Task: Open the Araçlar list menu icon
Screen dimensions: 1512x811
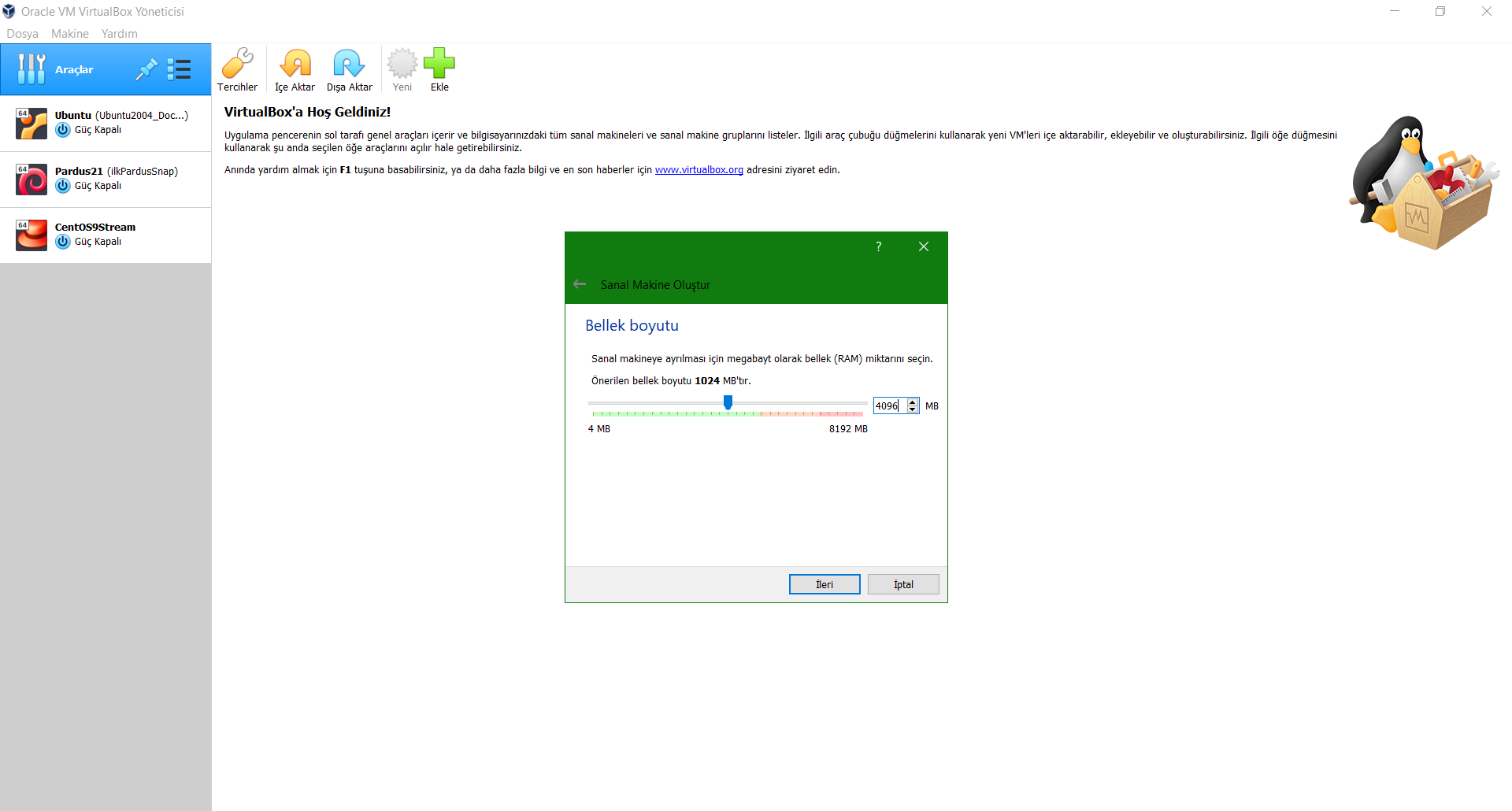Action: tap(179, 69)
